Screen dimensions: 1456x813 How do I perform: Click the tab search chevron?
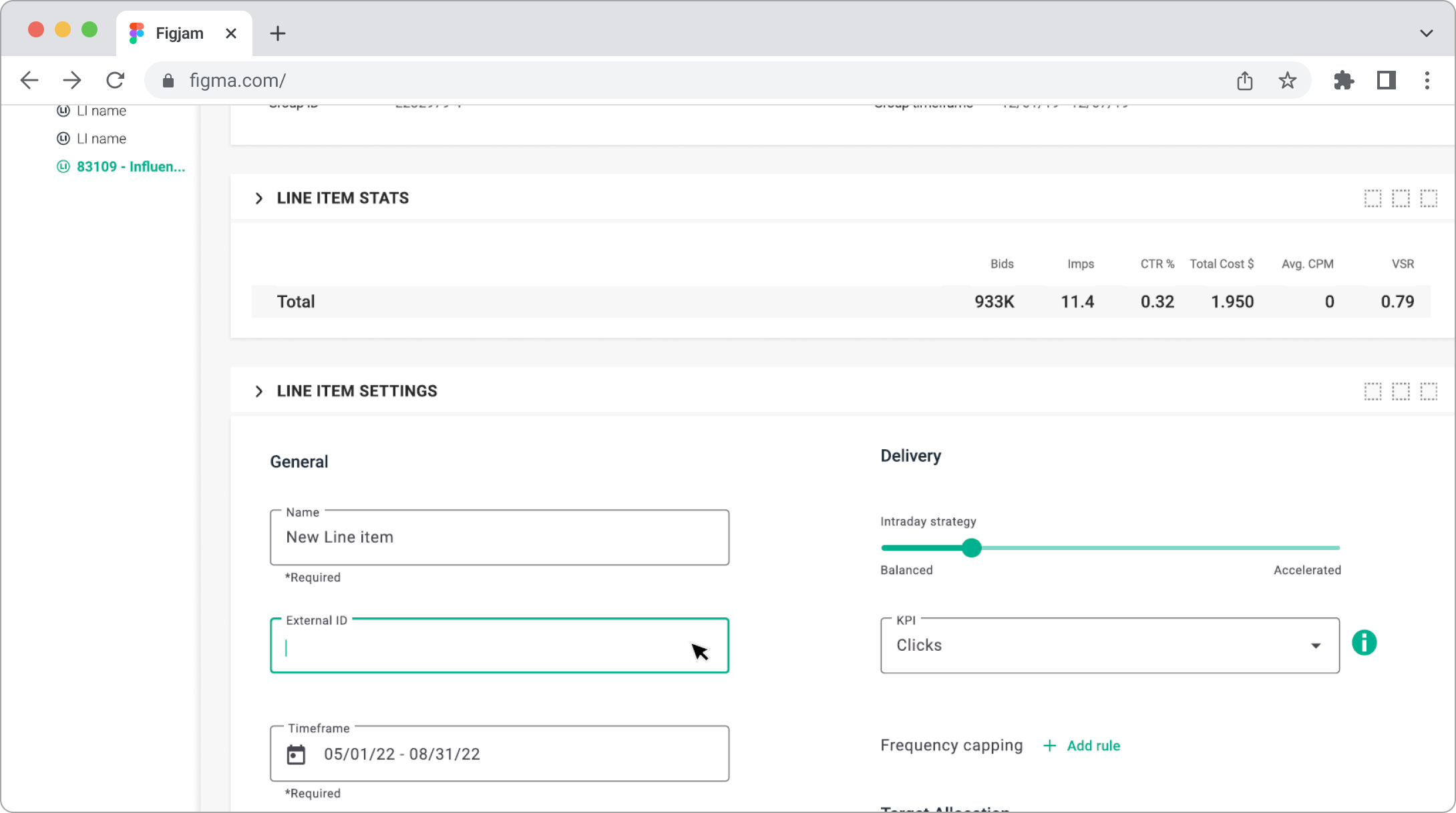(1426, 33)
